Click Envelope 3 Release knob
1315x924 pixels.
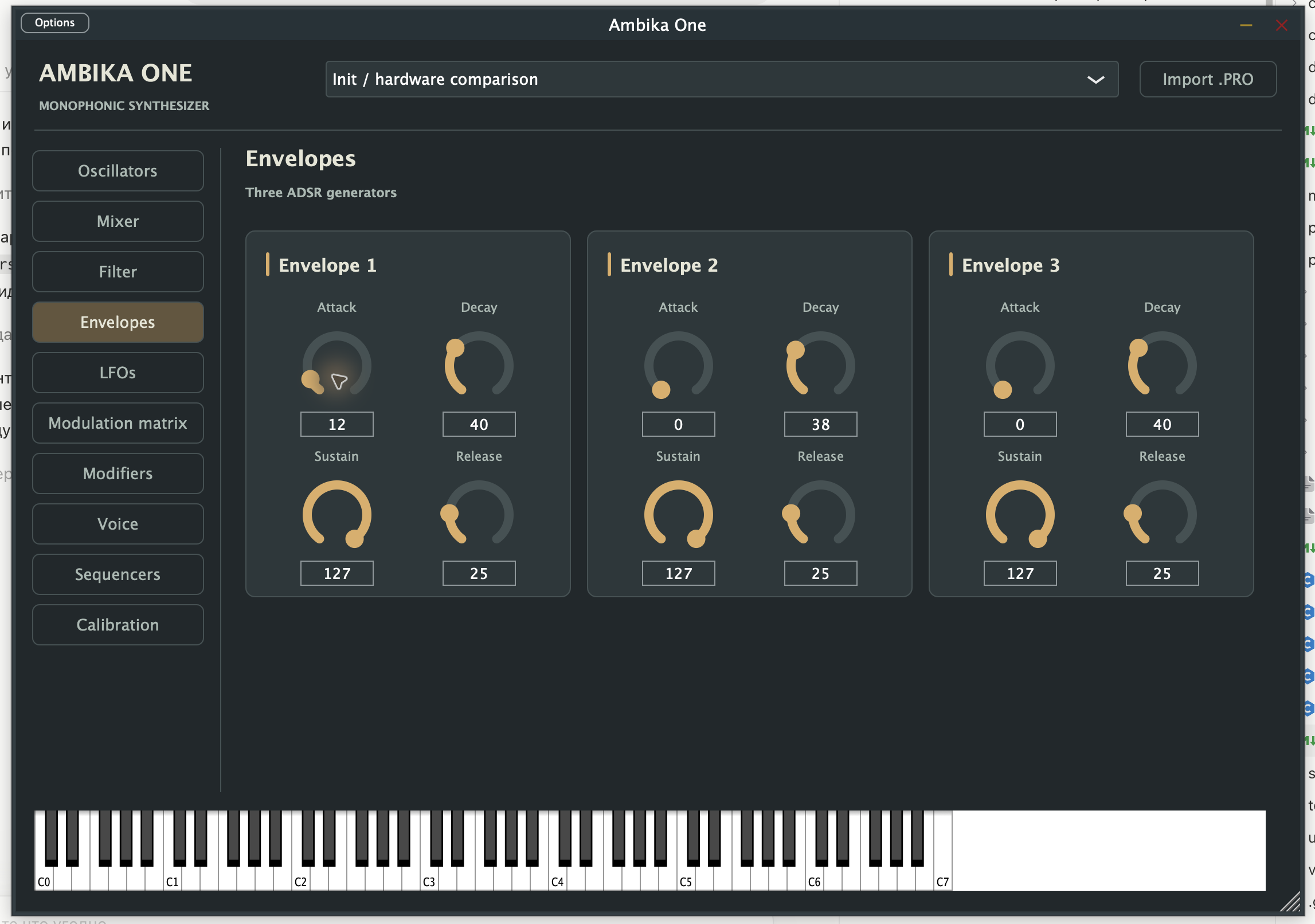coord(1163,514)
